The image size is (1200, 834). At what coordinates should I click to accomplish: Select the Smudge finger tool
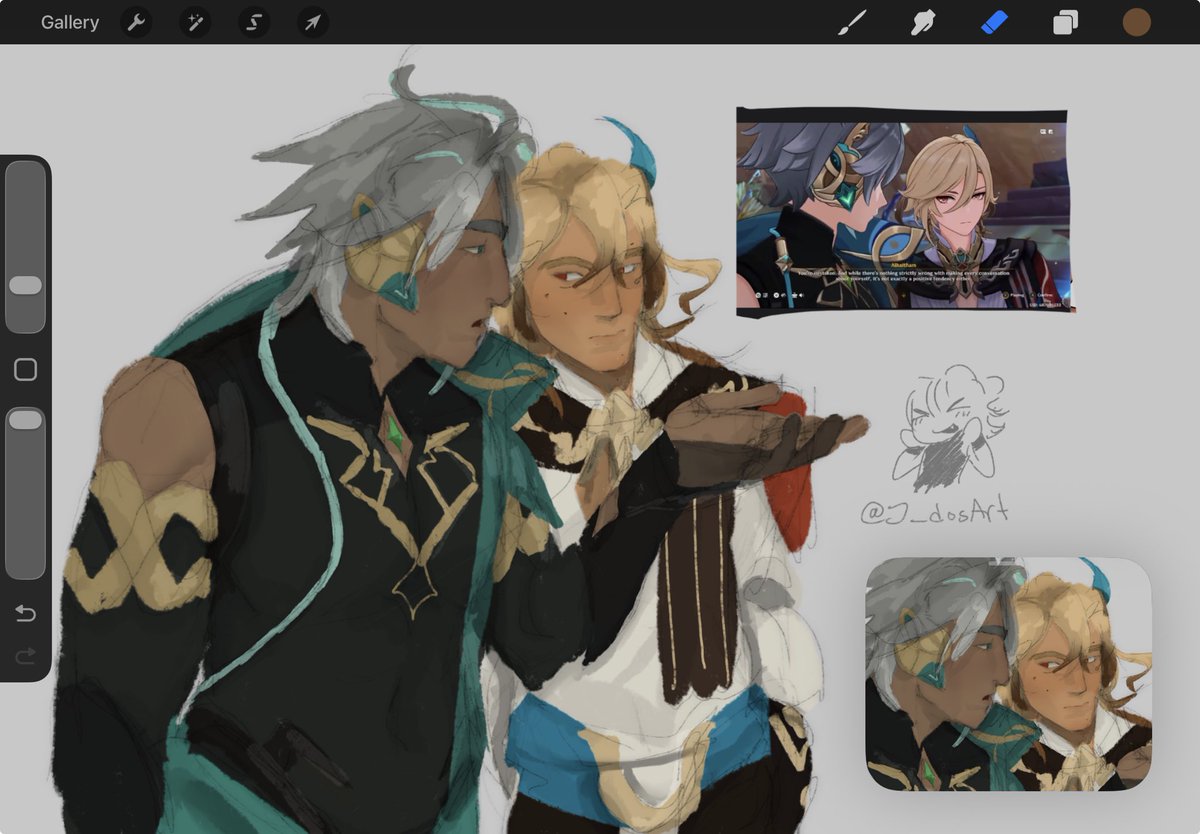click(922, 22)
